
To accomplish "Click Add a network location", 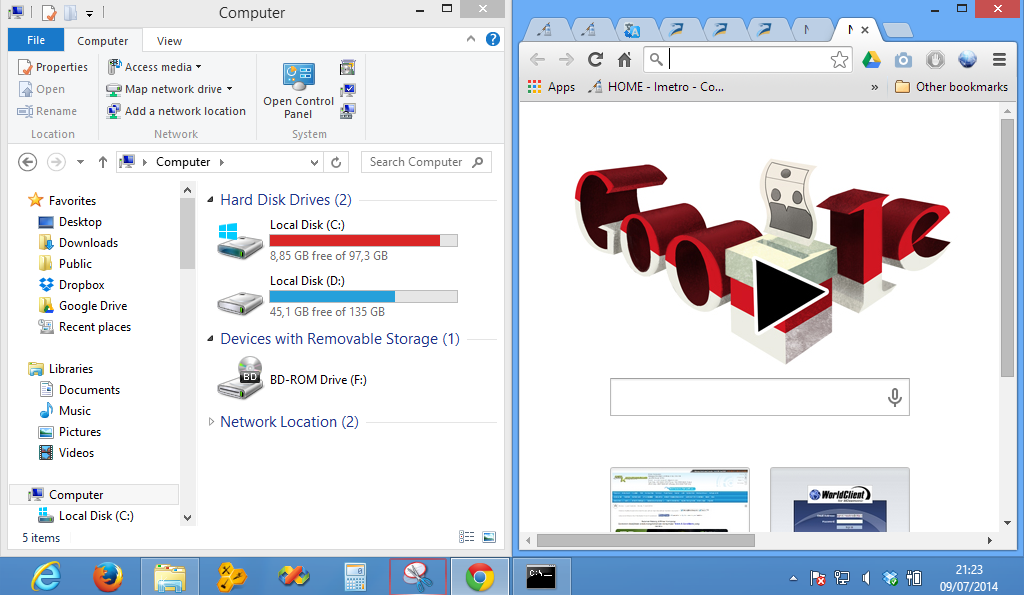I will [x=176, y=111].
